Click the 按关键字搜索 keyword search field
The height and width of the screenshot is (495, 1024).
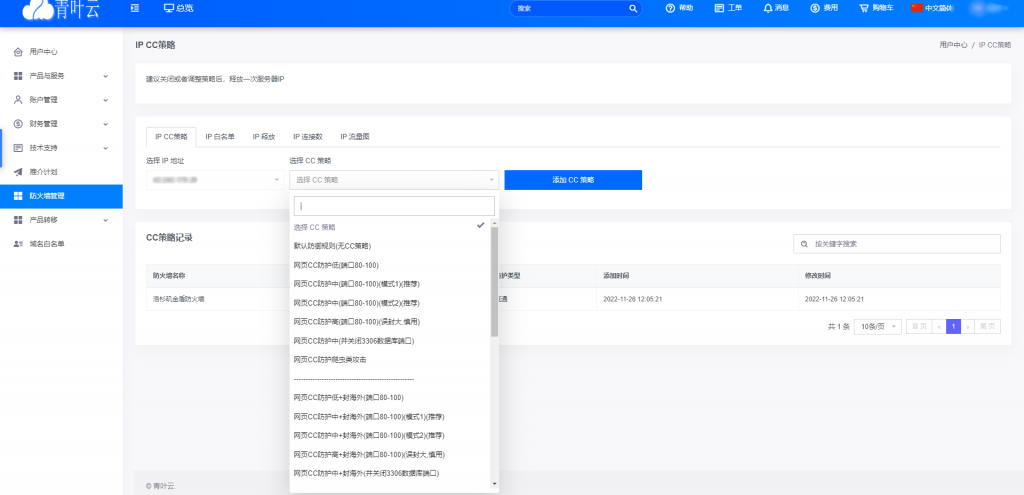(x=897, y=244)
